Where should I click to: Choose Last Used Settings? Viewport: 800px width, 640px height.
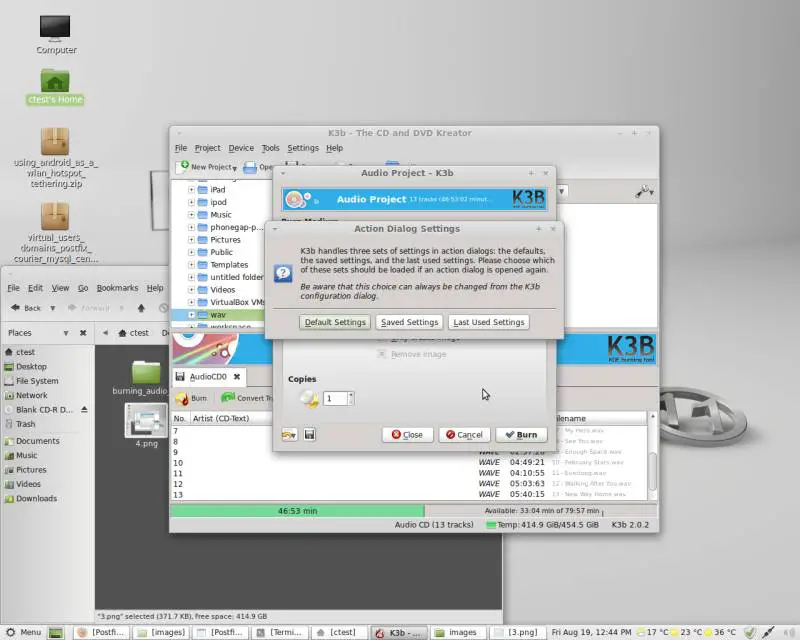489,322
